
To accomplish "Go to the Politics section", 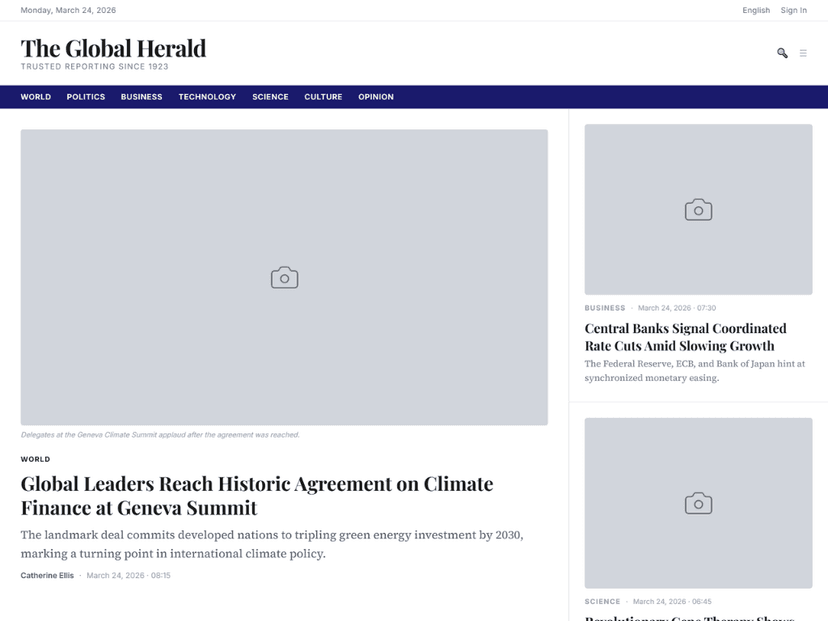I will pyautogui.click(x=86, y=97).
